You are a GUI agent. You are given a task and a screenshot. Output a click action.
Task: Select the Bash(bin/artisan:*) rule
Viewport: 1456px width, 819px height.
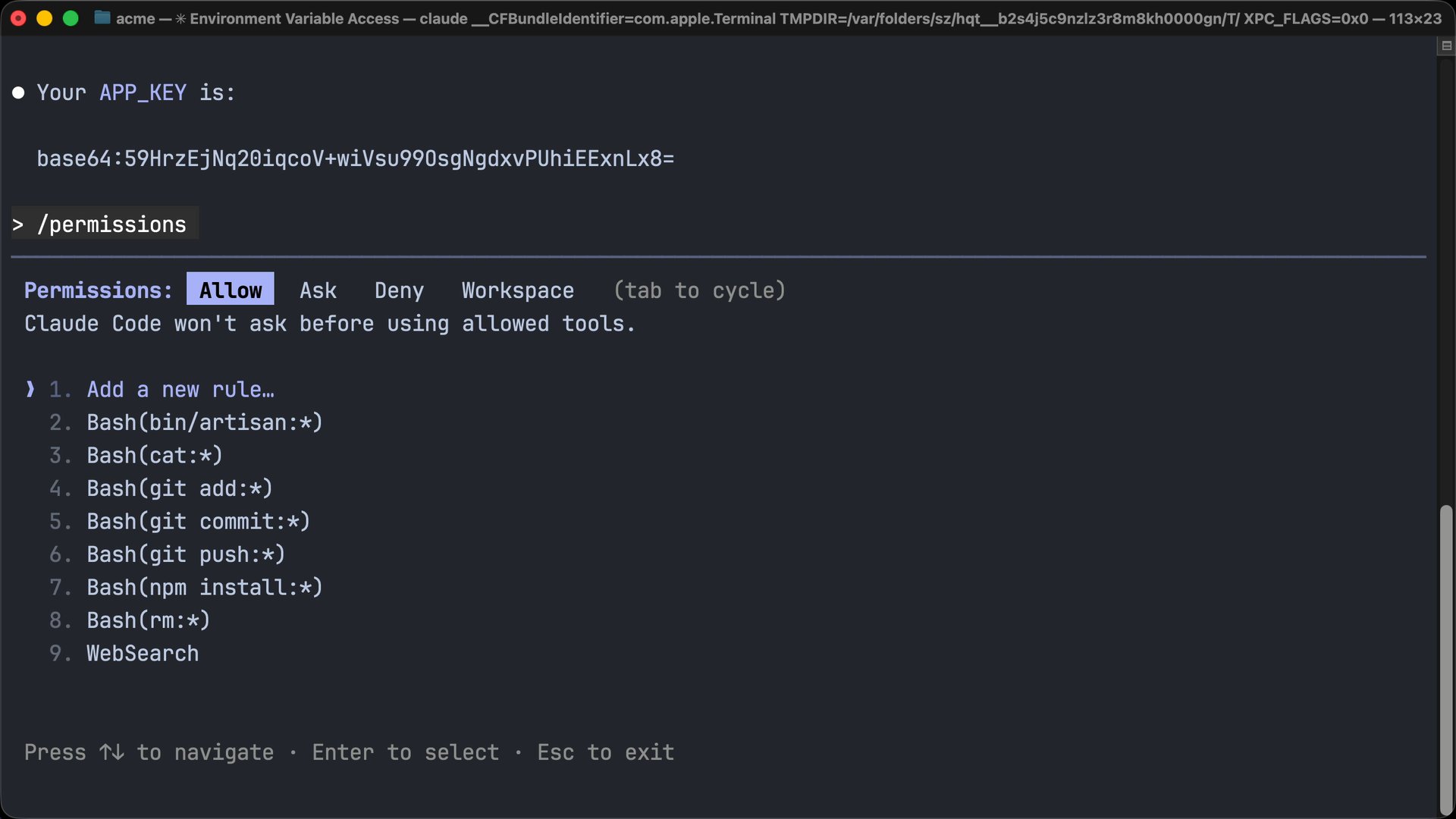tap(204, 422)
